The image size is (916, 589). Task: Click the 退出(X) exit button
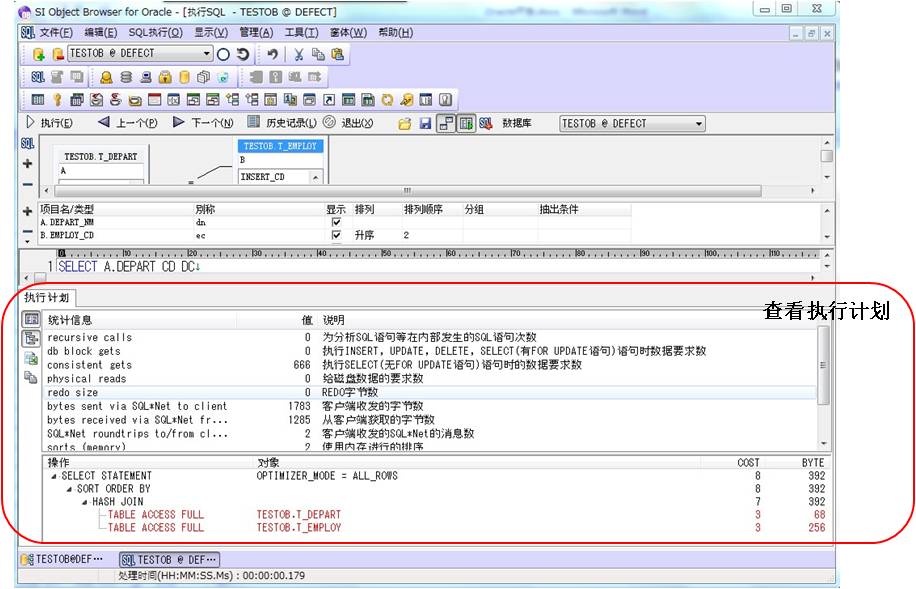tap(358, 122)
